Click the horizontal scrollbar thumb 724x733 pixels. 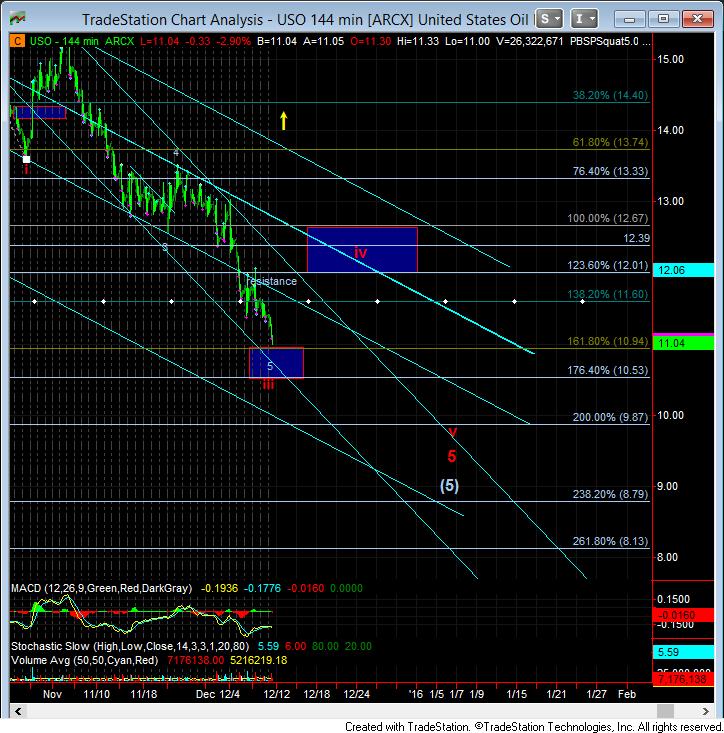(x=665, y=711)
